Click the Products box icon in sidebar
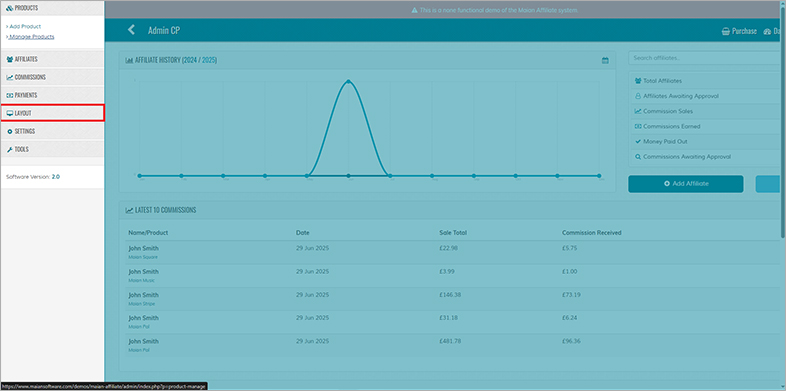Screen dimensions: 786x391 pyautogui.click(x=10, y=9)
